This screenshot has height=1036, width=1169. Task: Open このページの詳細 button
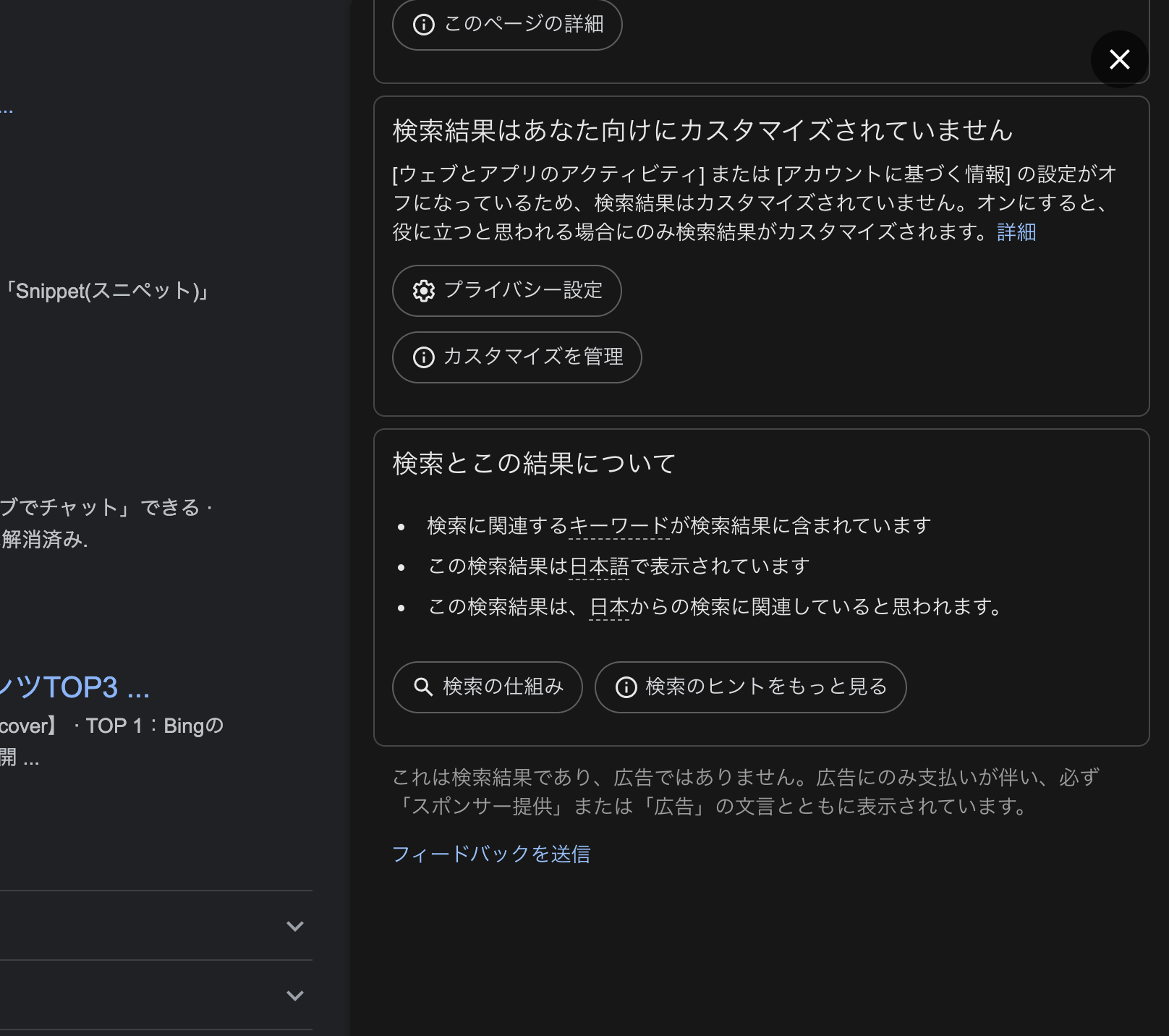[x=507, y=24]
